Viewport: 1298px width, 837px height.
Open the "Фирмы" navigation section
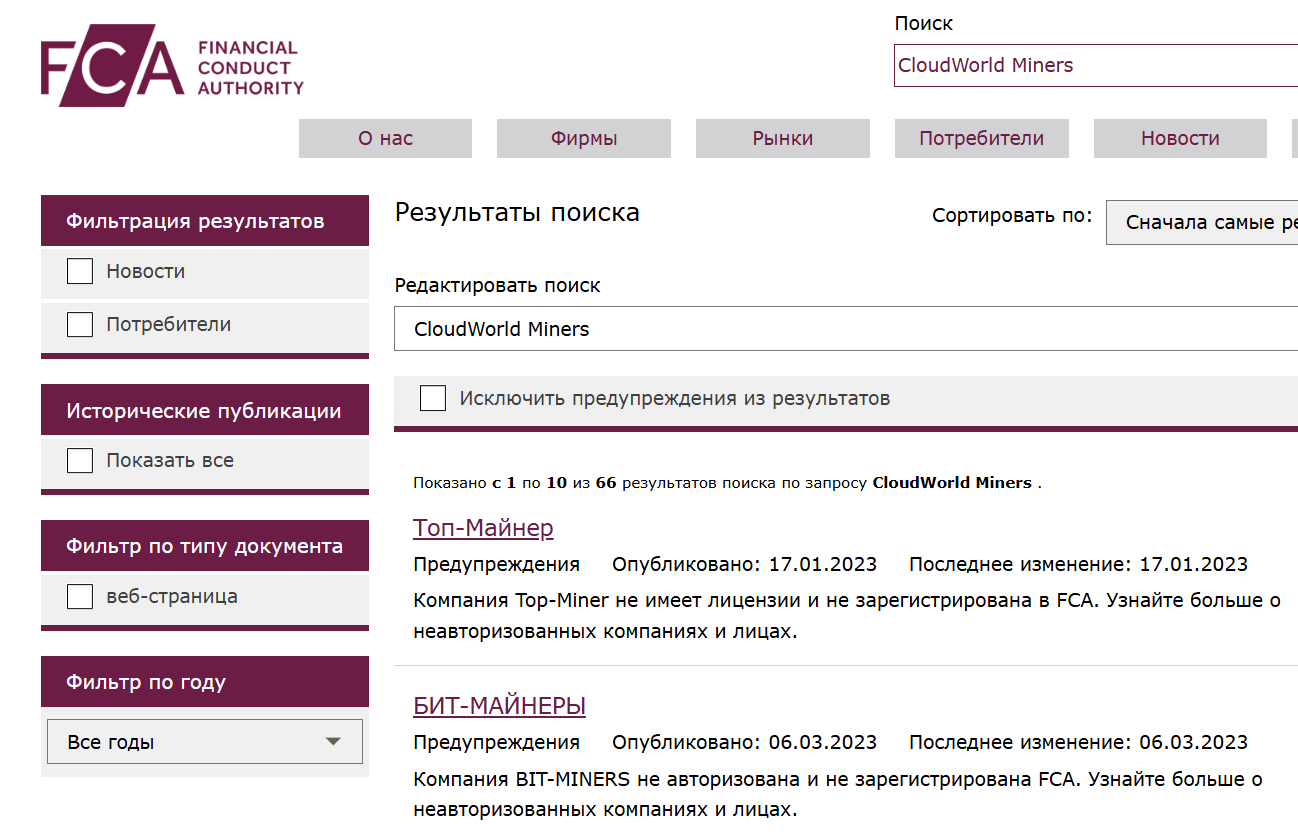(583, 138)
